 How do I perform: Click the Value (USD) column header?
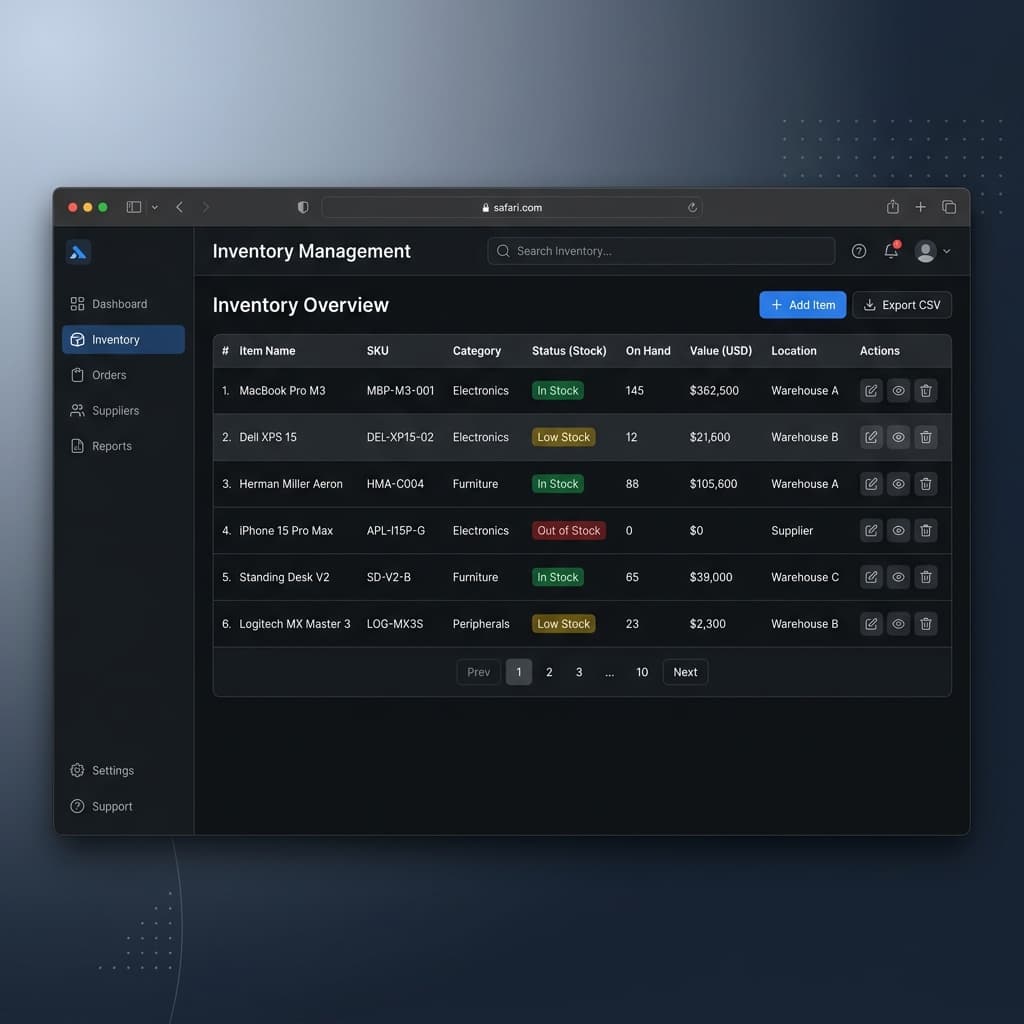pos(720,351)
